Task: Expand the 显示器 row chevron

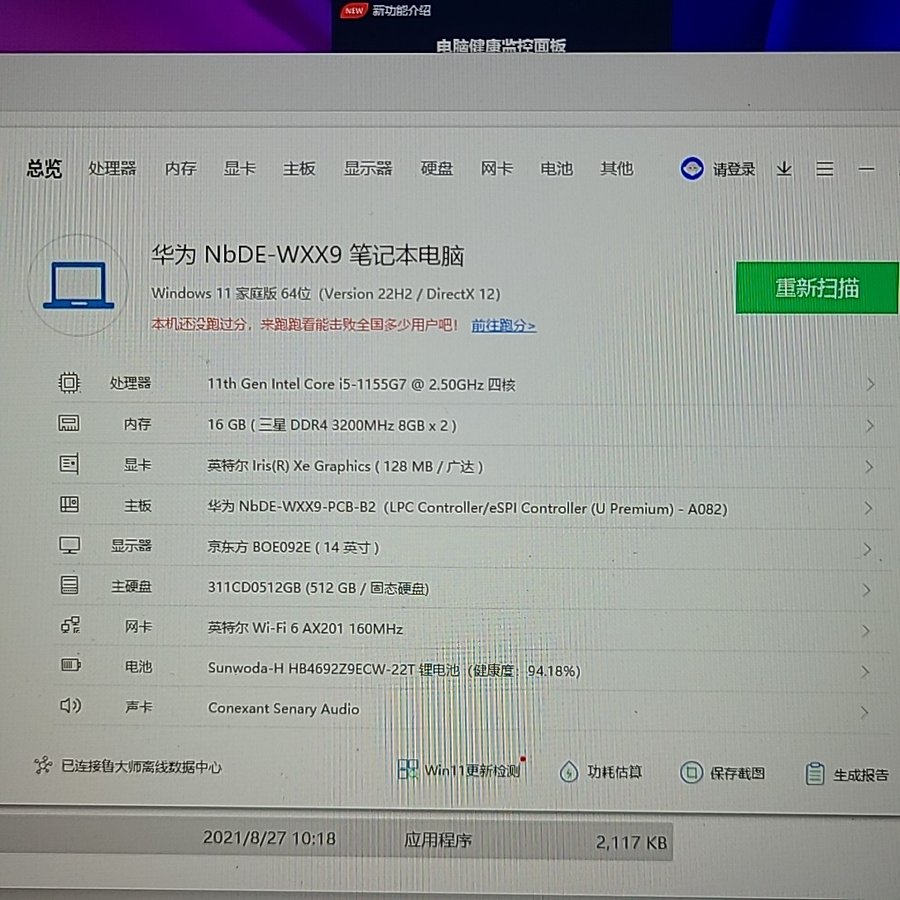Action: (868, 549)
